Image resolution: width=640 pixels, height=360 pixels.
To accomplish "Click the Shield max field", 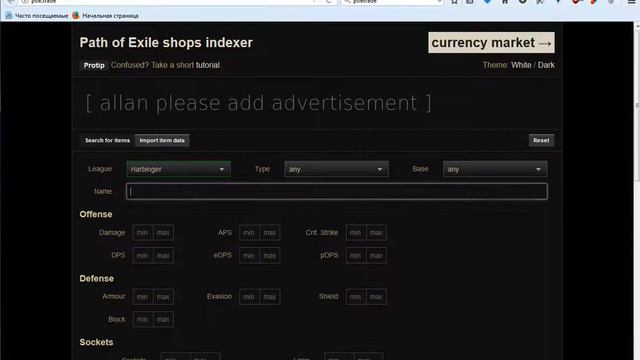I will [x=376, y=297].
